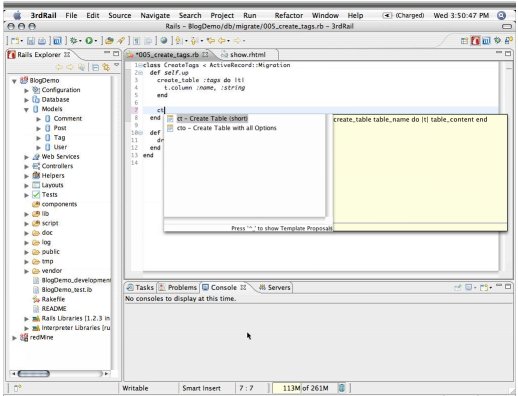This screenshot has height=396, width=518.
Task: Collapse the BlogDemo project node
Action: 14,81
